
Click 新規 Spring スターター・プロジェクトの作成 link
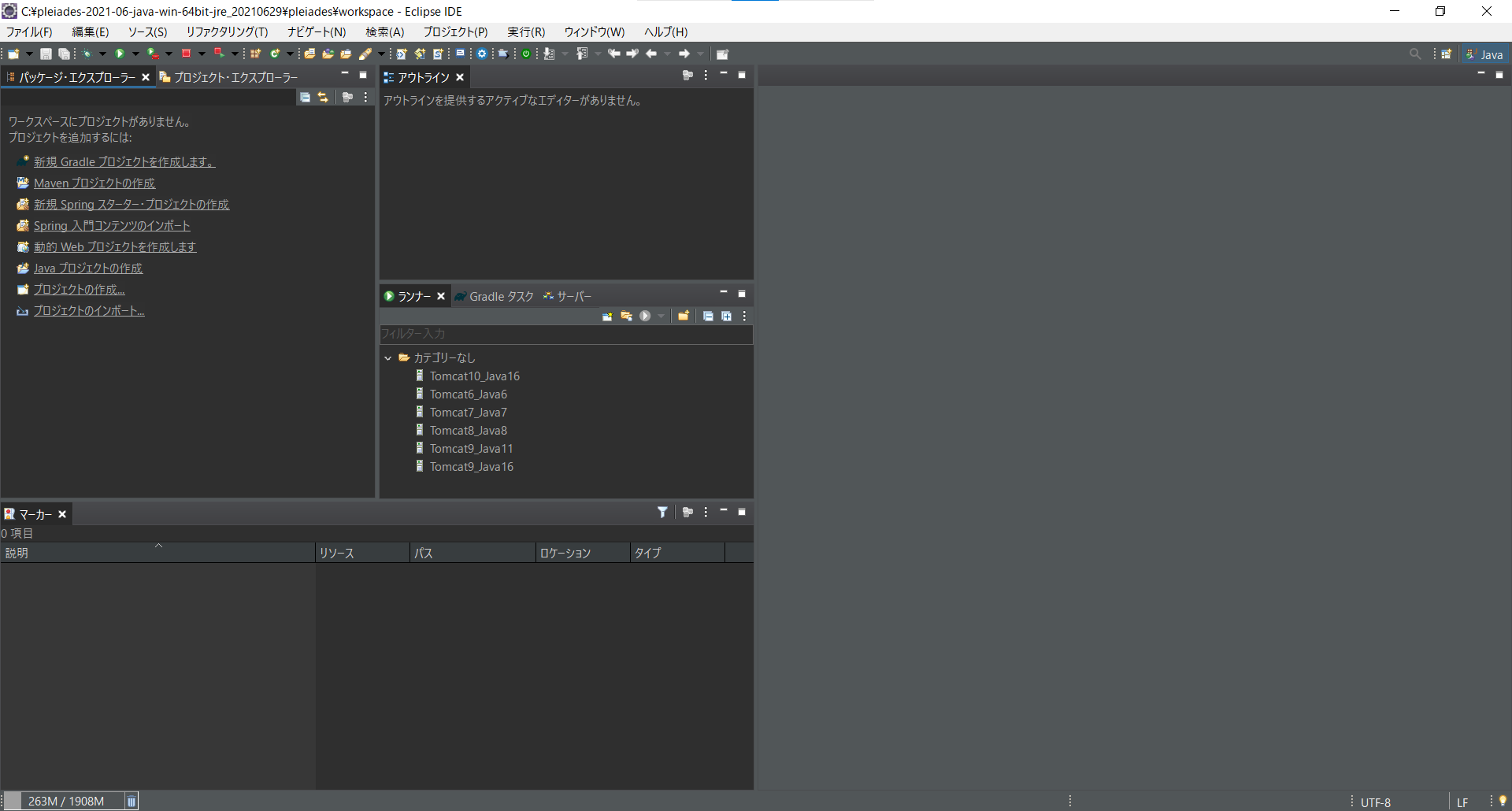pos(132,204)
